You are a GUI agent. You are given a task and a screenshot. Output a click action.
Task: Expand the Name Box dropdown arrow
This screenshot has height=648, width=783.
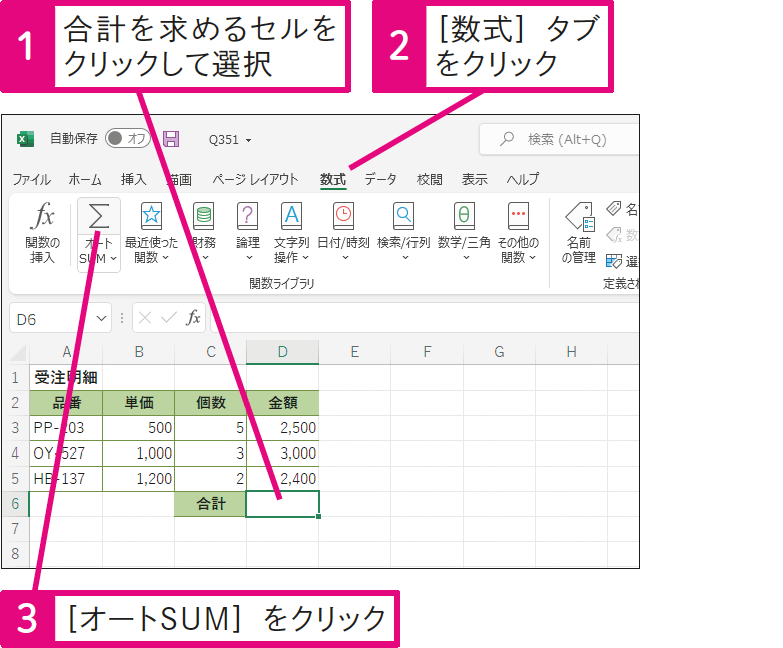tap(101, 318)
